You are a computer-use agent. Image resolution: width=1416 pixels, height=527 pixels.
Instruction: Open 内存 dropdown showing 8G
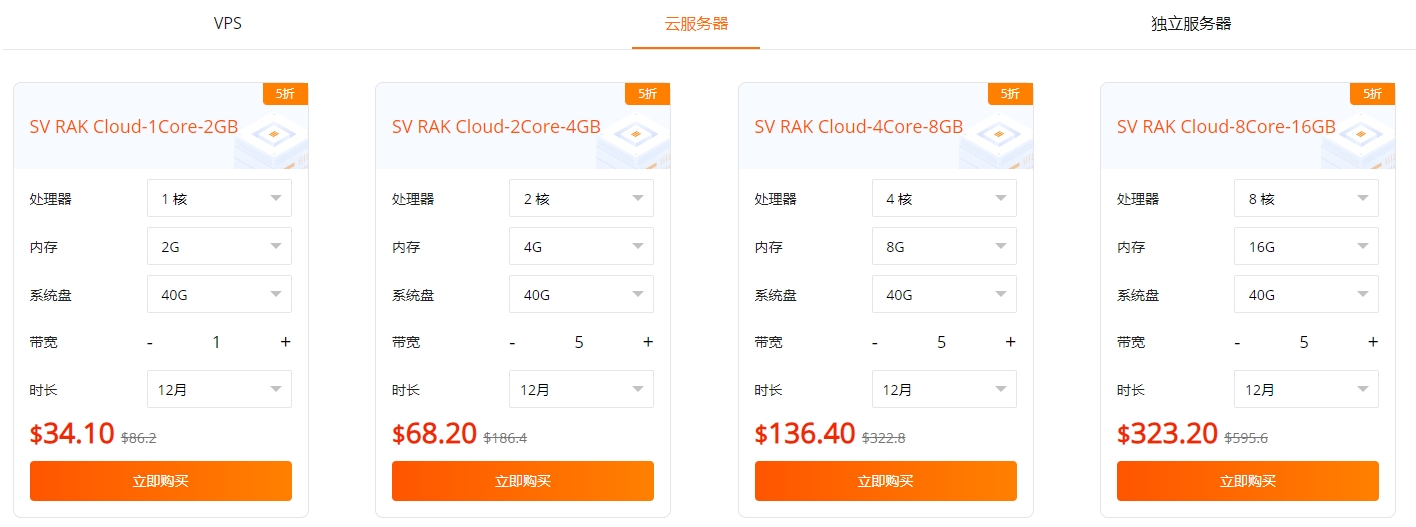pyautogui.click(x=944, y=246)
